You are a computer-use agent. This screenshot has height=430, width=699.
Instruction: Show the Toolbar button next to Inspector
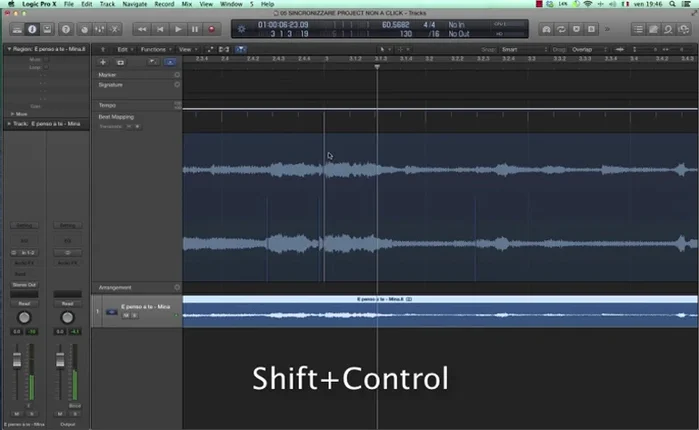click(x=47, y=29)
